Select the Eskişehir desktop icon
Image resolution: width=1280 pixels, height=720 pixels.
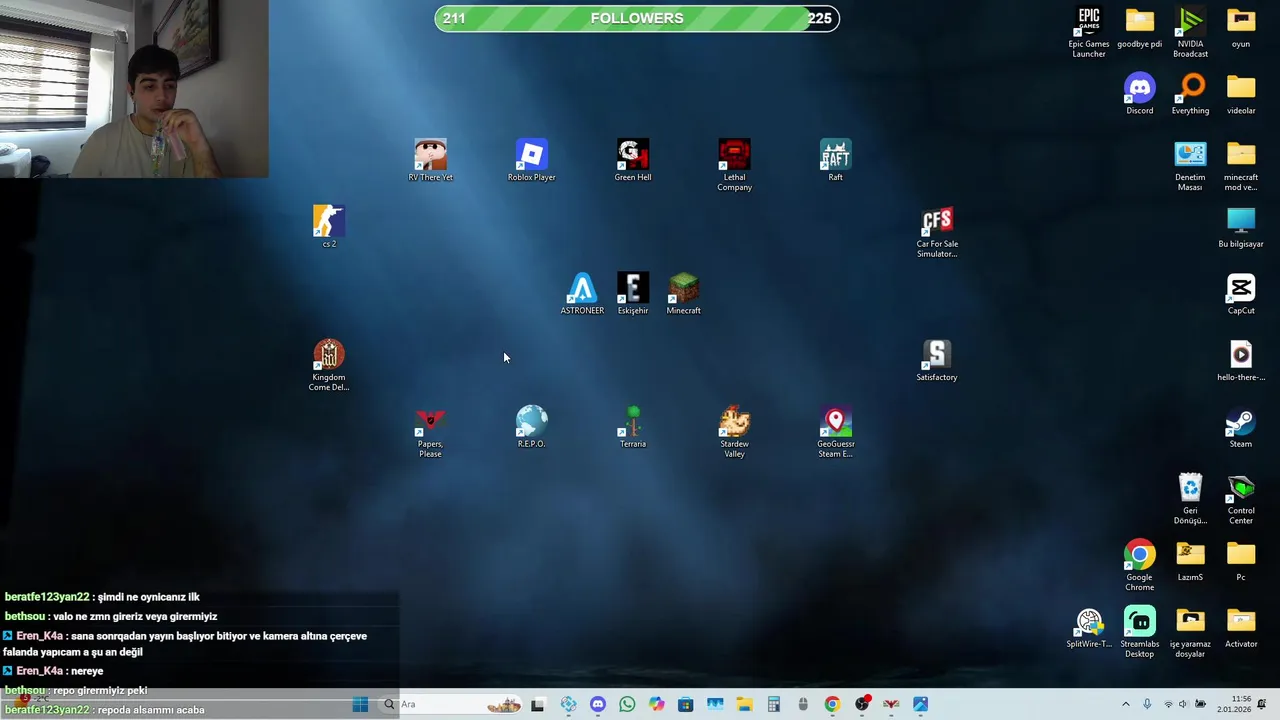tap(633, 294)
